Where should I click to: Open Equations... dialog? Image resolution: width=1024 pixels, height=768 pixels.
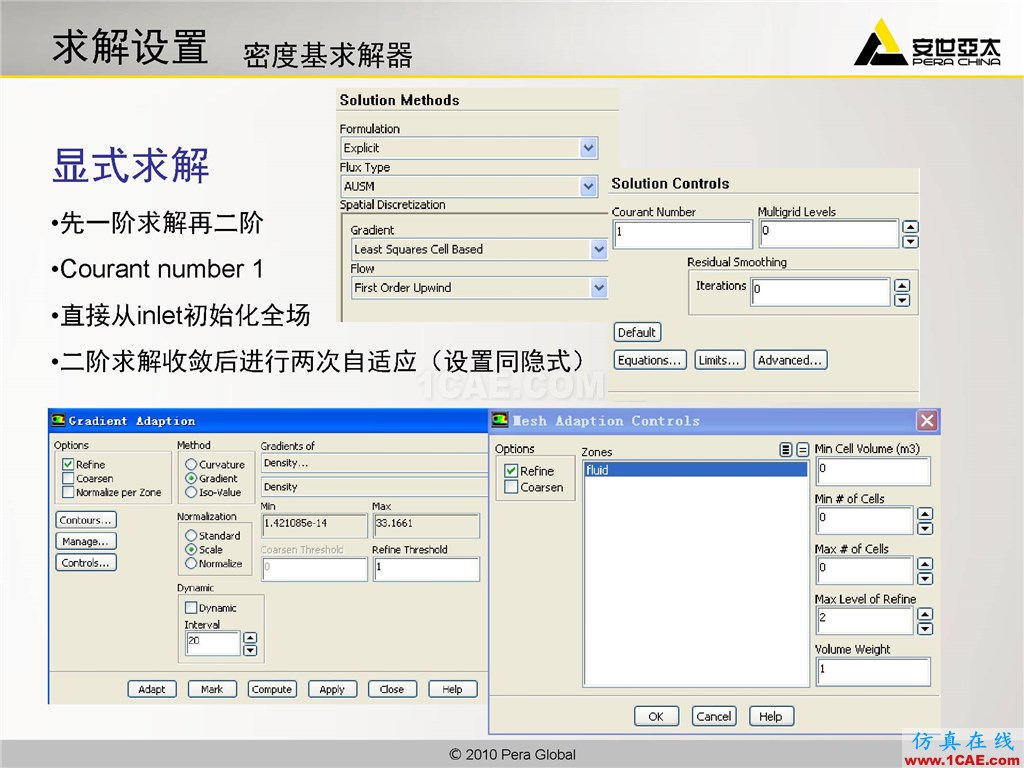click(650, 360)
